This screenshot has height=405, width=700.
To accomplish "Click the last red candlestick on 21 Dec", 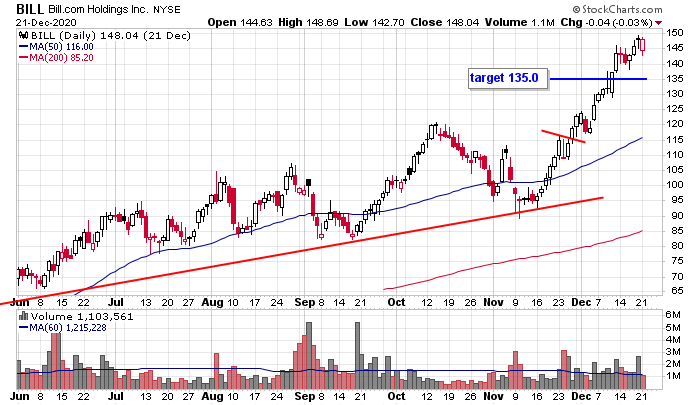I will [x=642, y=45].
